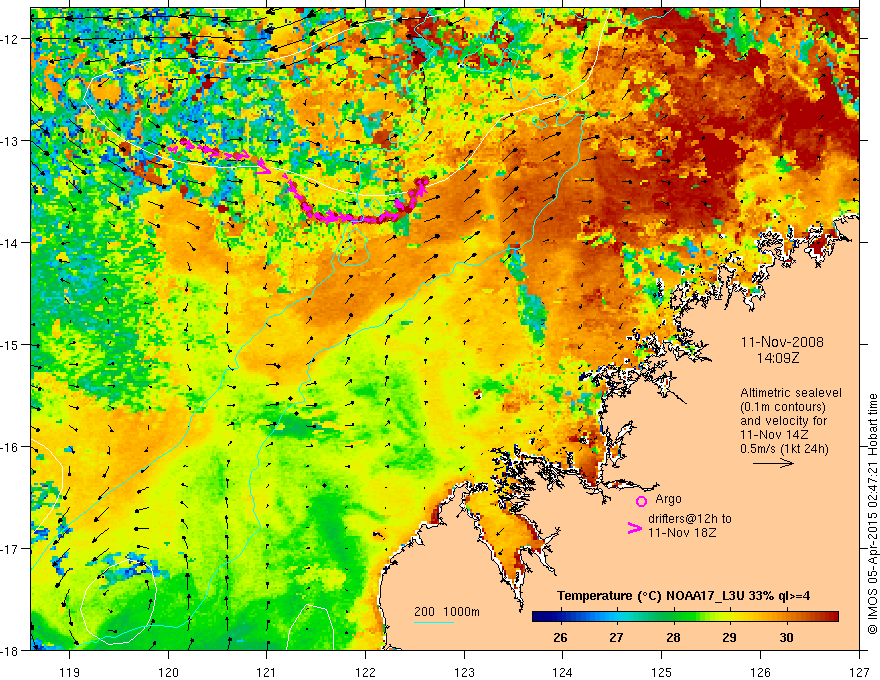This screenshot has height=680, width=880.
Task: Click the longitude axis label 119
Action: (70, 672)
